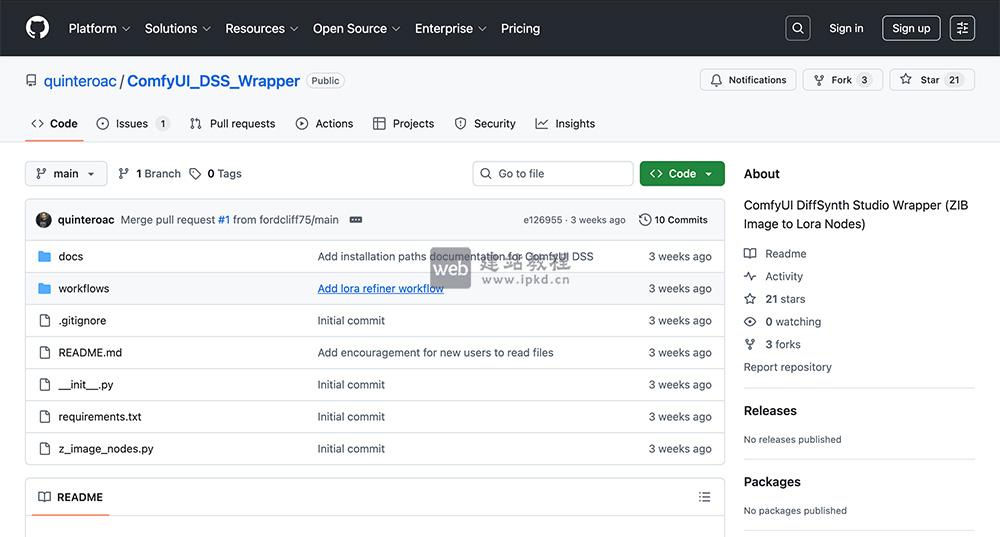The image size is (1000, 537).
Task: Open README.md file name
Action: (x=90, y=353)
